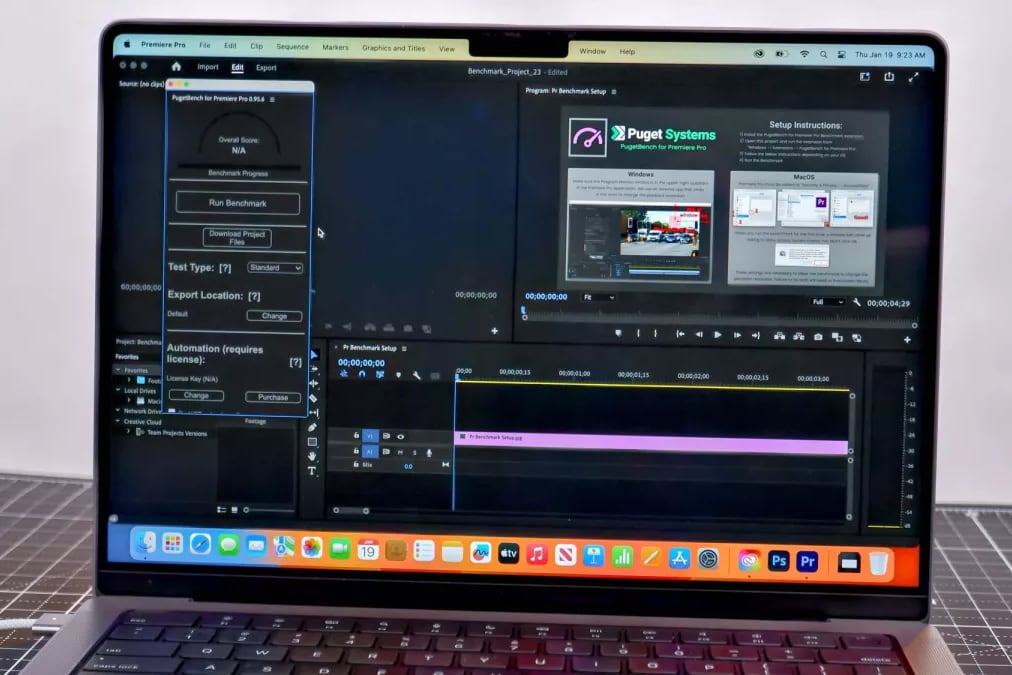The width and height of the screenshot is (1012, 675).
Task: Click the Lift button in Program monitor
Action: (x=779, y=336)
